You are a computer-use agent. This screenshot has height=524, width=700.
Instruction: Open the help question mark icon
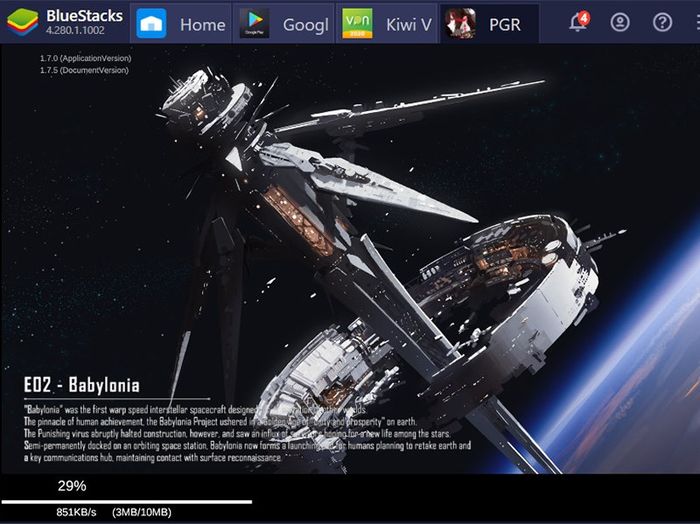[x=662, y=22]
